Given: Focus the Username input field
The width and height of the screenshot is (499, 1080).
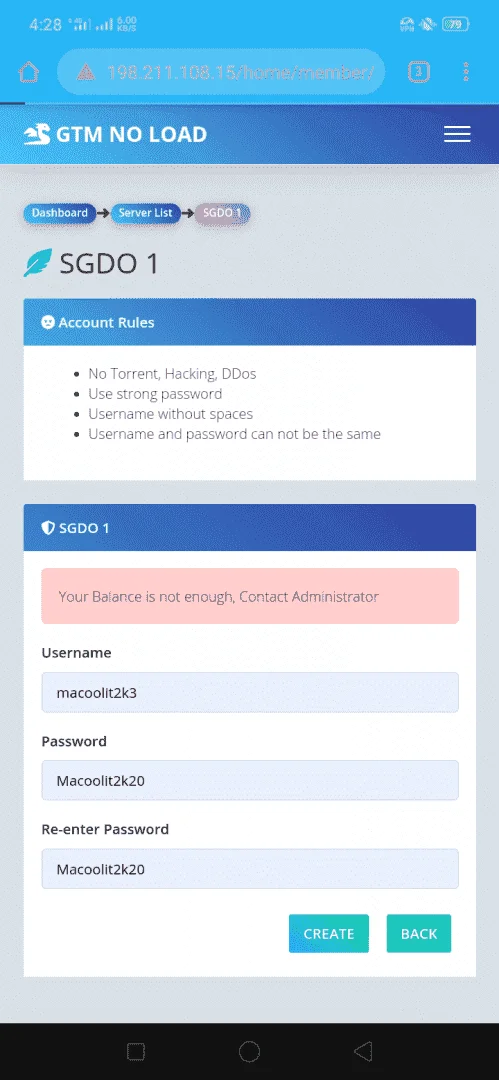Looking at the screenshot, I should point(250,692).
